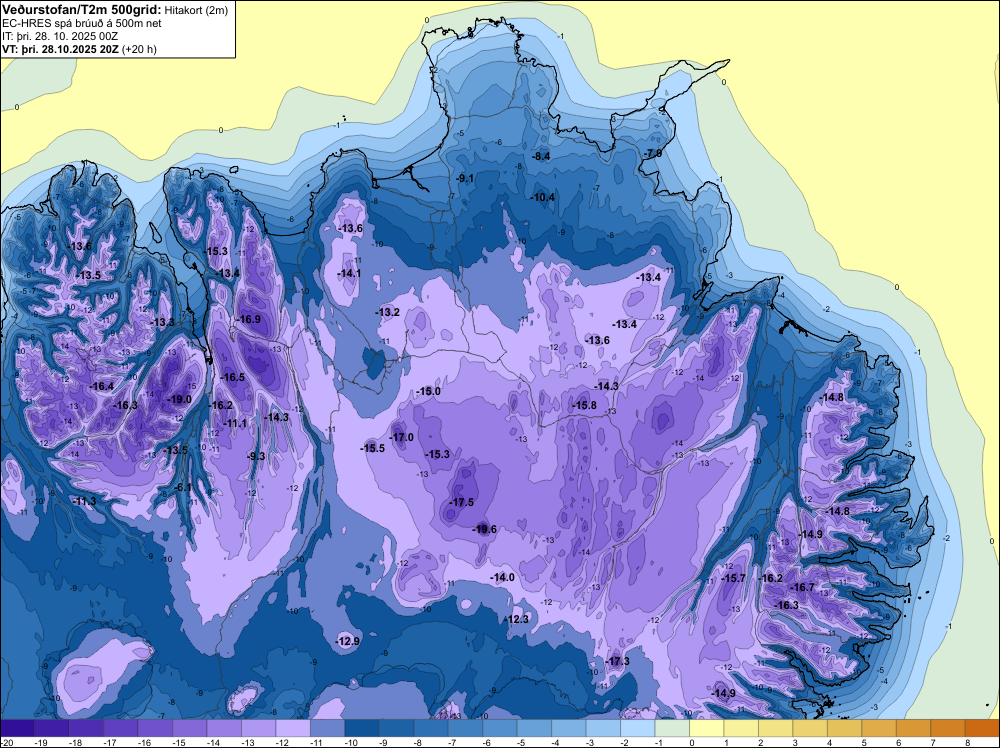
Task: Click the legend swatch between 4 and 5
Action: pos(844,728)
